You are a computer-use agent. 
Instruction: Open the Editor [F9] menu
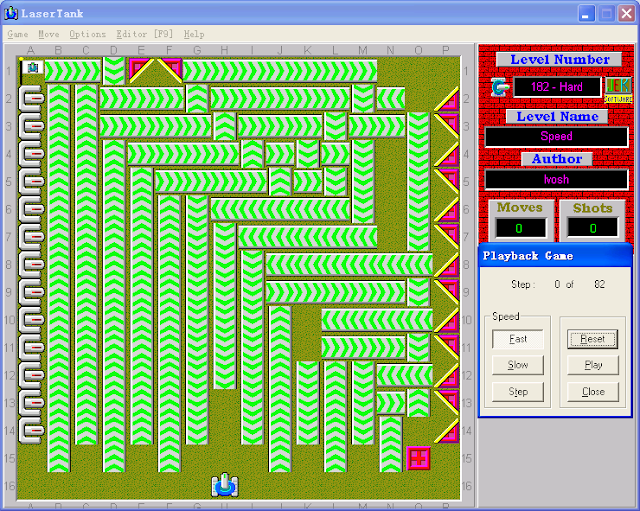click(x=144, y=34)
